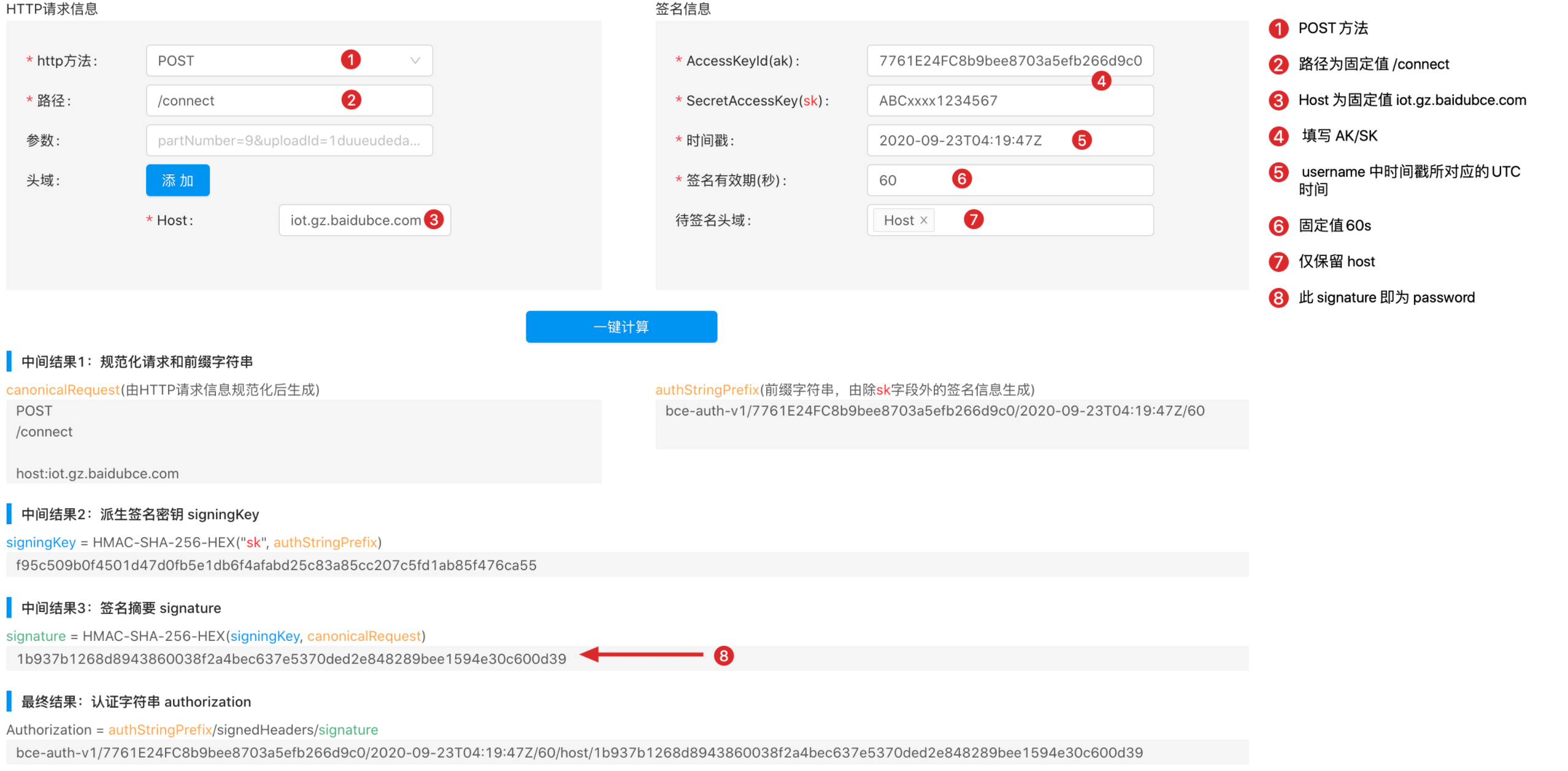Click red badge 4 below AccessKeyId field
This screenshot has height=771, width=1568.
[1101, 80]
